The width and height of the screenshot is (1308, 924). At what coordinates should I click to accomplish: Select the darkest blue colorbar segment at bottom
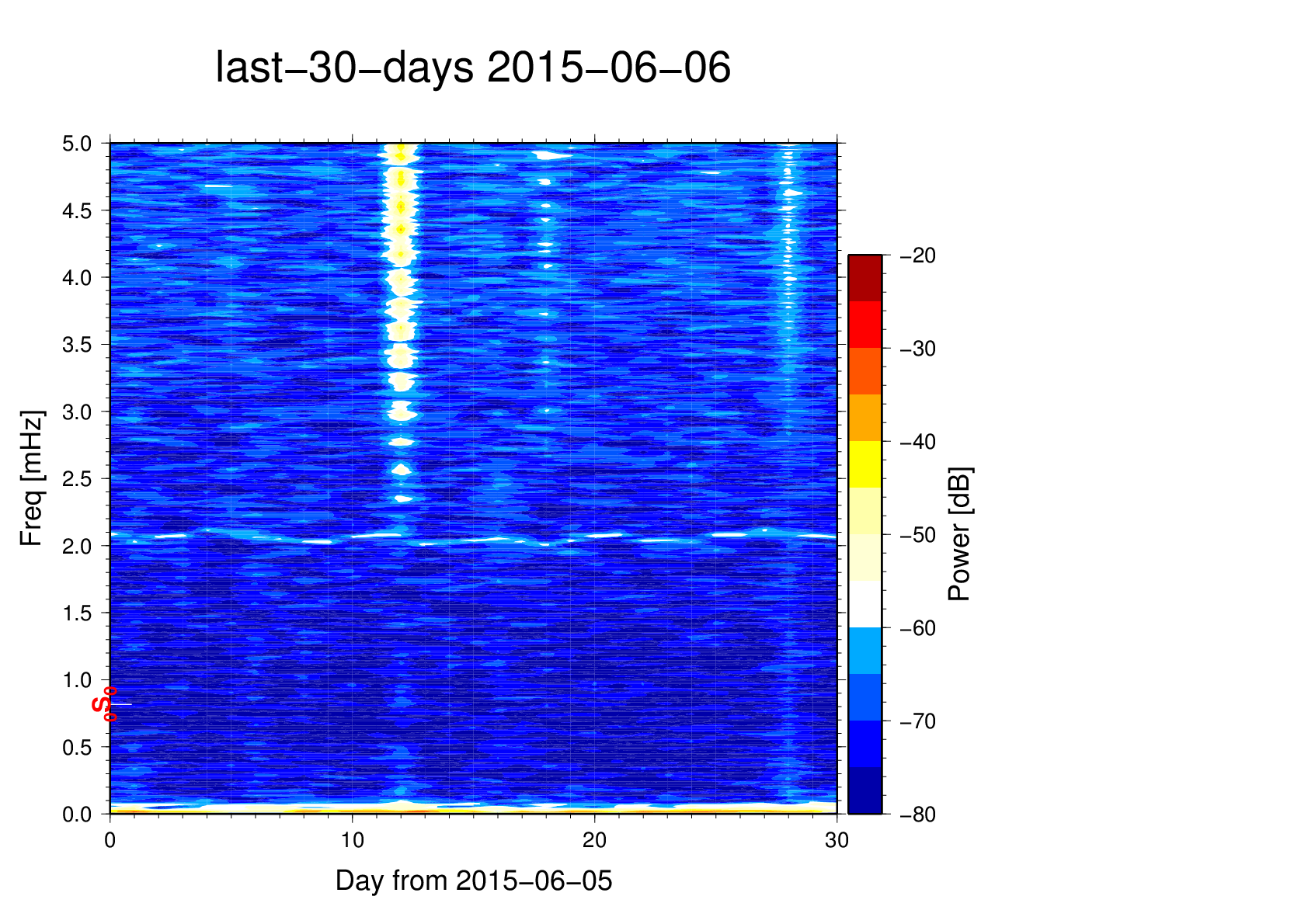click(864, 790)
